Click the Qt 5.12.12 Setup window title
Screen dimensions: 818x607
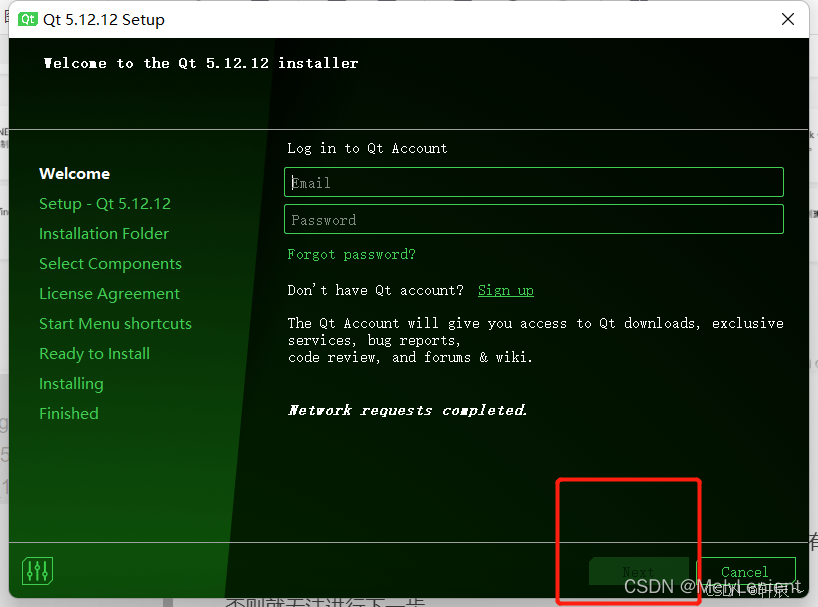(104, 19)
